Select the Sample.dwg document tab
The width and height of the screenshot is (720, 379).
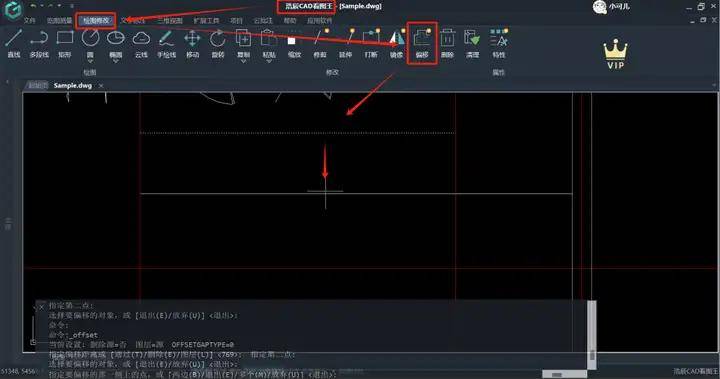point(73,85)
